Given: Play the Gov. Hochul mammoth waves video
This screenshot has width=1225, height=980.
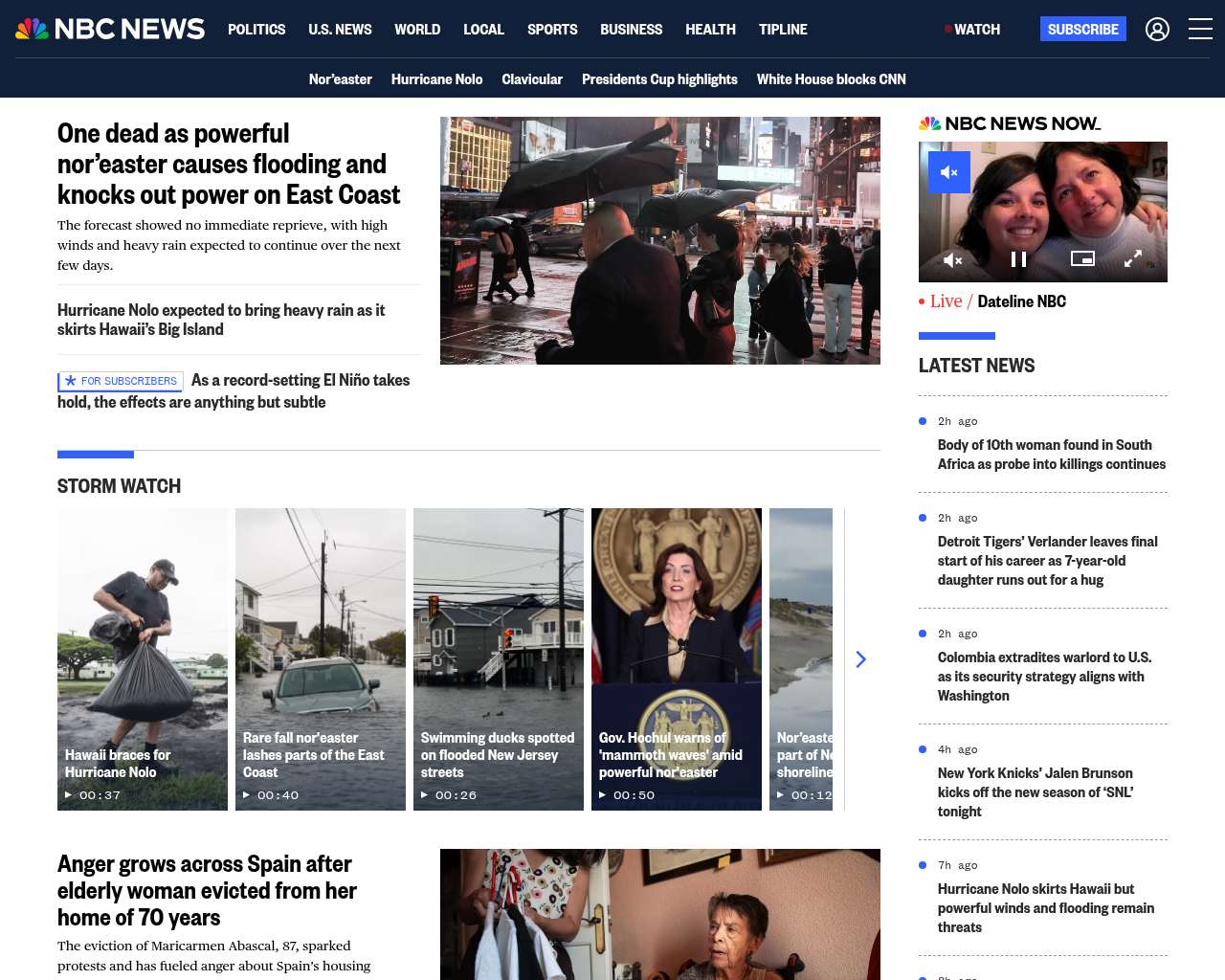Looking at the screenshot, I should (x=677, y=659).
